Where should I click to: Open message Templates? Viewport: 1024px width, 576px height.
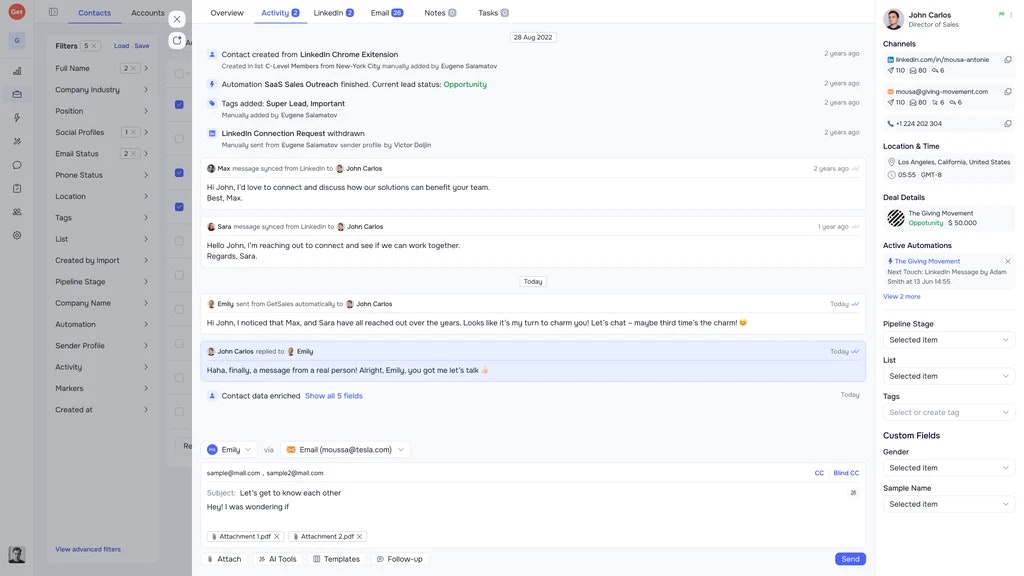(336, 559)
